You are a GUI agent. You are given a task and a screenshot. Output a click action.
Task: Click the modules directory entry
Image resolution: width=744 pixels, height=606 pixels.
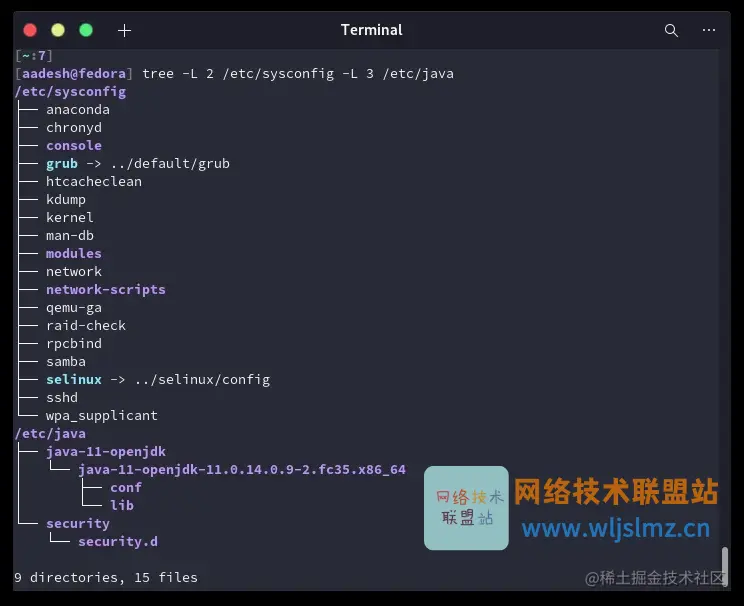[x=74, y=253]
